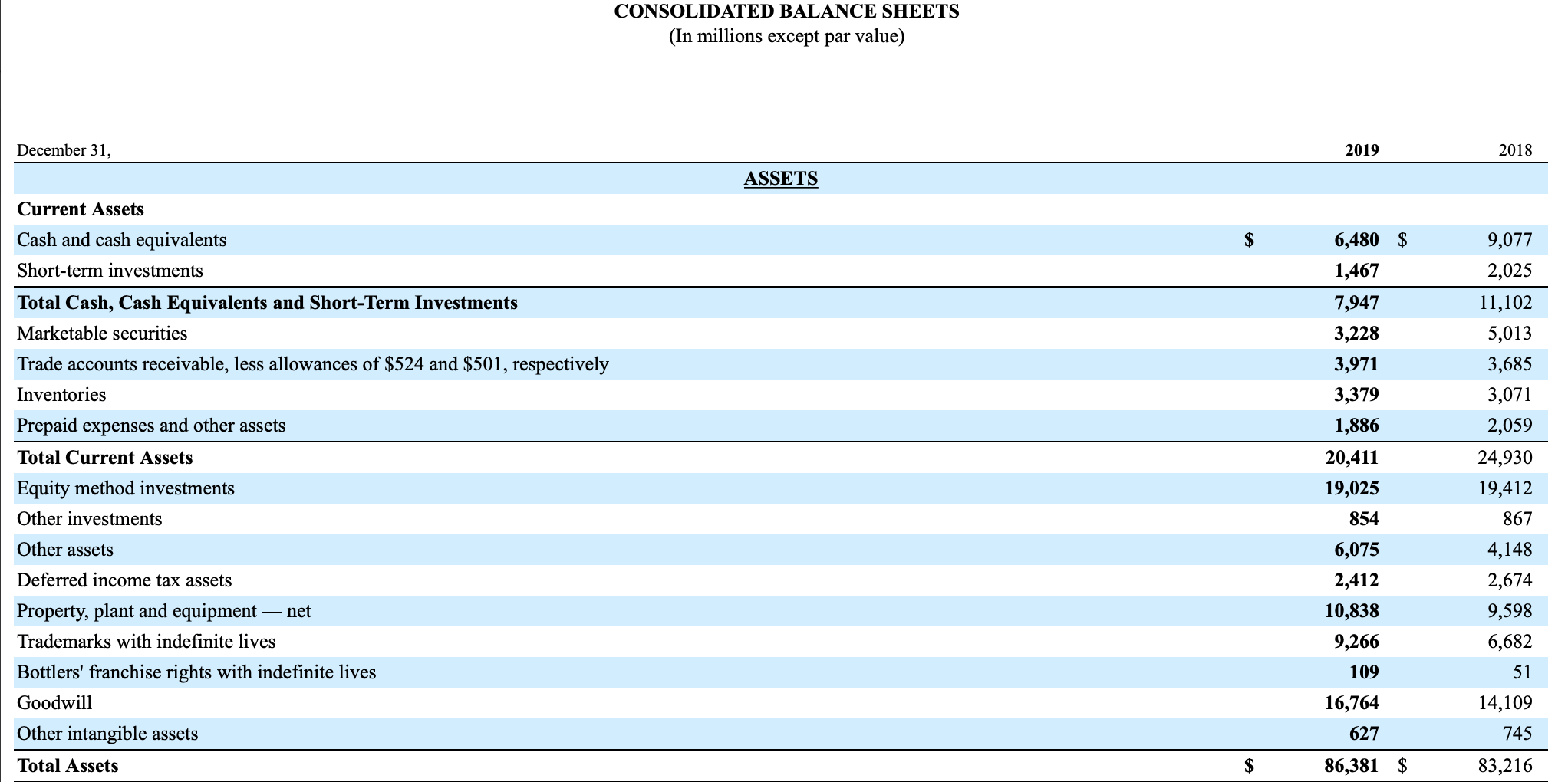The image size is (1568, 782).
Task: Select 'Cash and cash equivalents' row label
Action: pos(122,240)
